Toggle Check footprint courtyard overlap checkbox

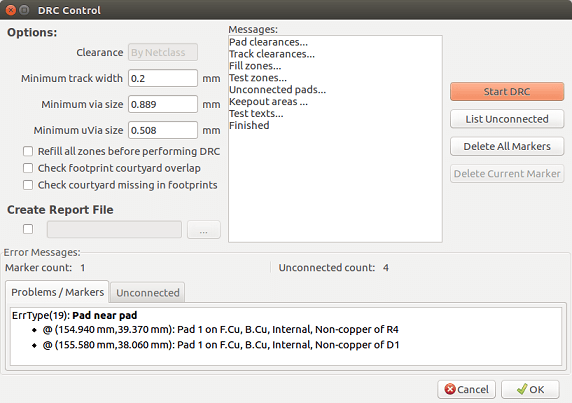point(28,168)
